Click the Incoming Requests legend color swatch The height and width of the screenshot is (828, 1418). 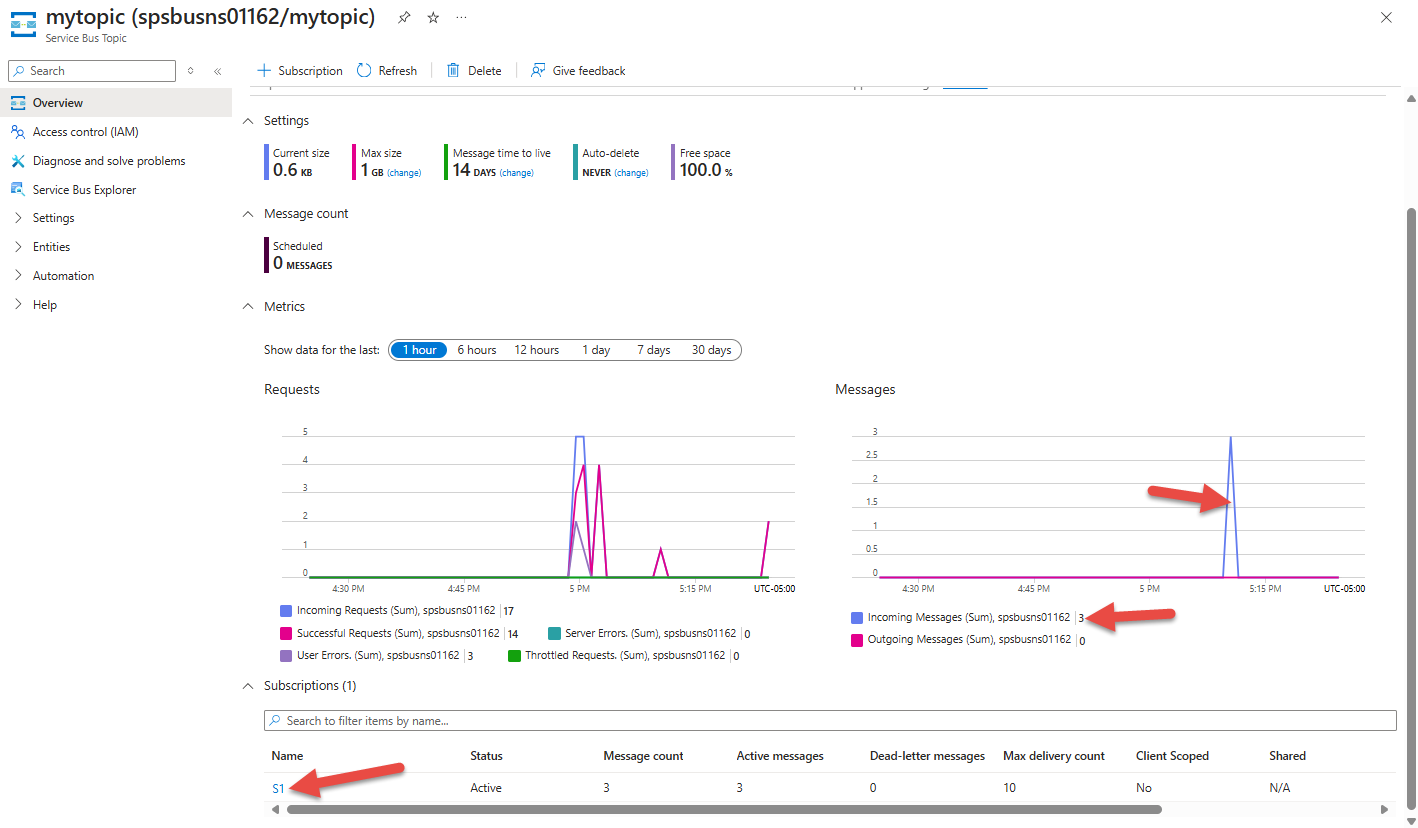coord(286,610)
